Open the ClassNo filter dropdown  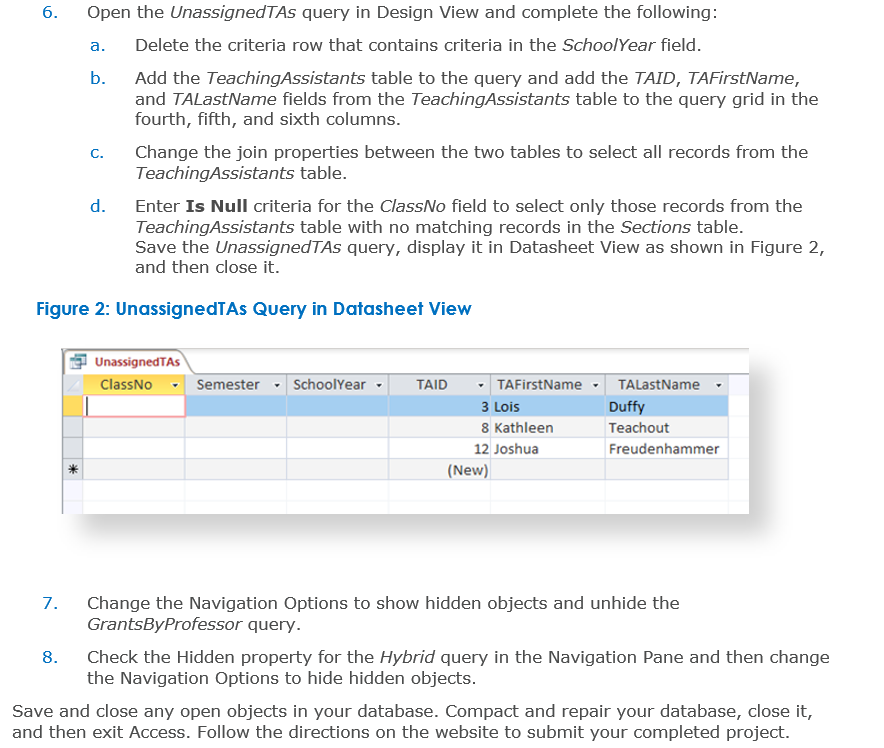point(173,383)
